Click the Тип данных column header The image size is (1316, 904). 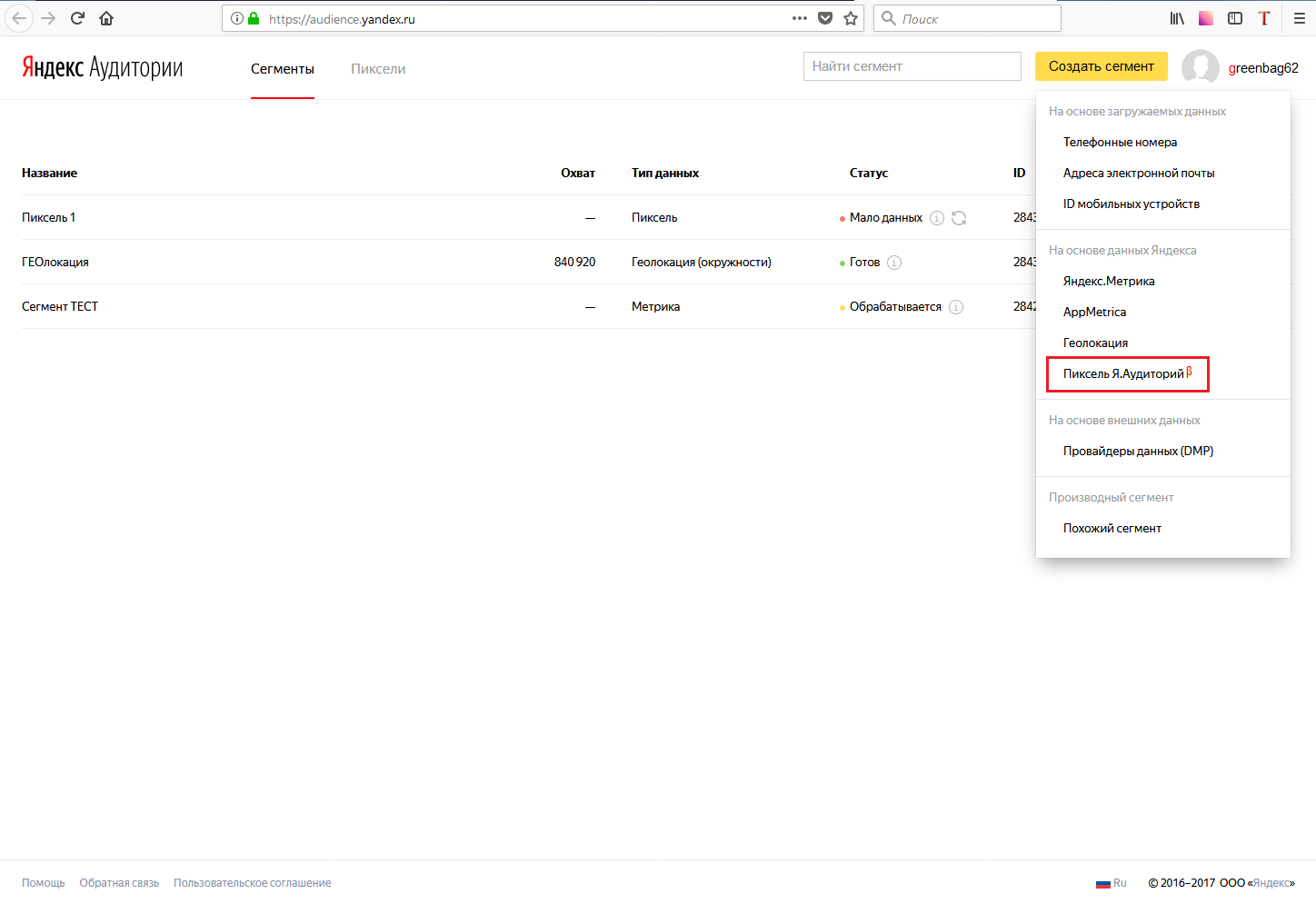pyautogui.click(x=665, y=173)
